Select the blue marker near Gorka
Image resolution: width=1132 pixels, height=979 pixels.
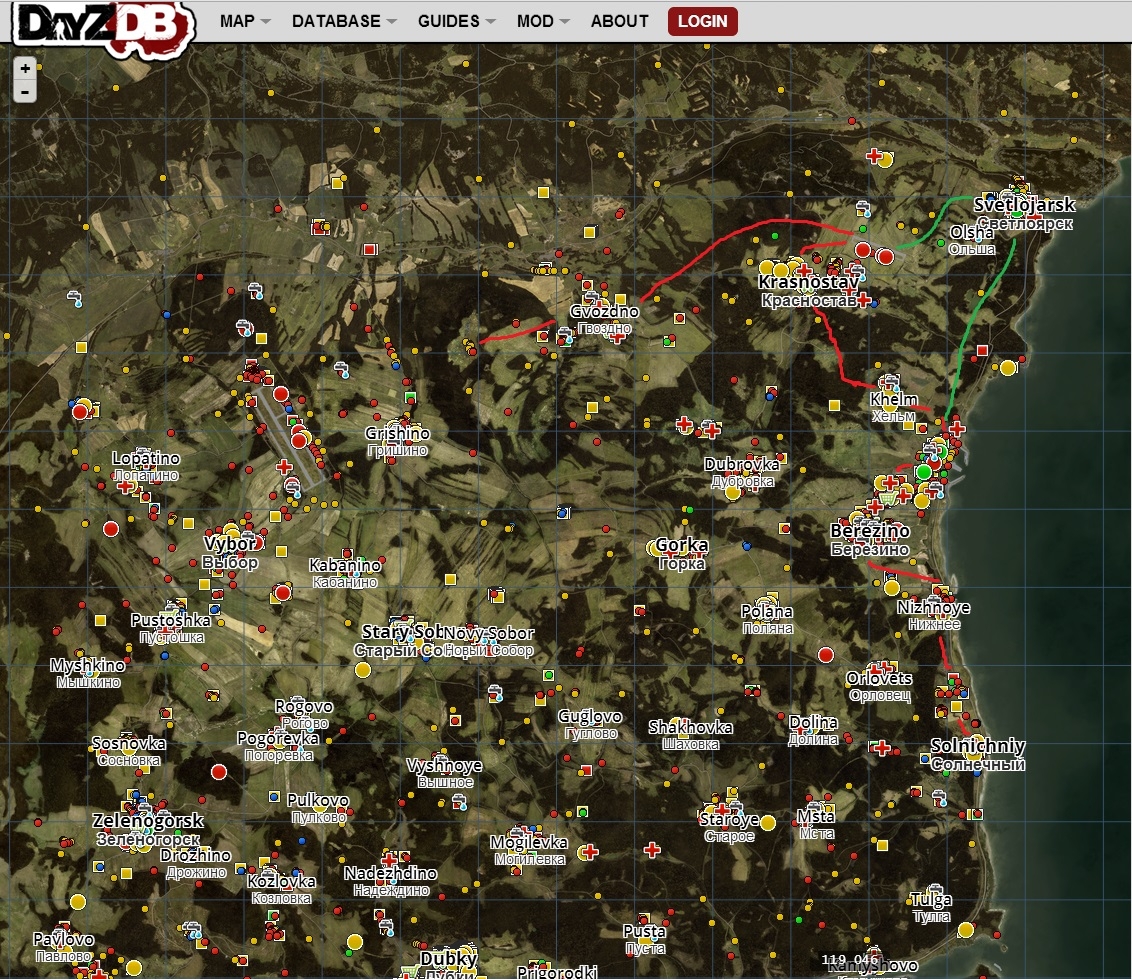coord(746,546)
